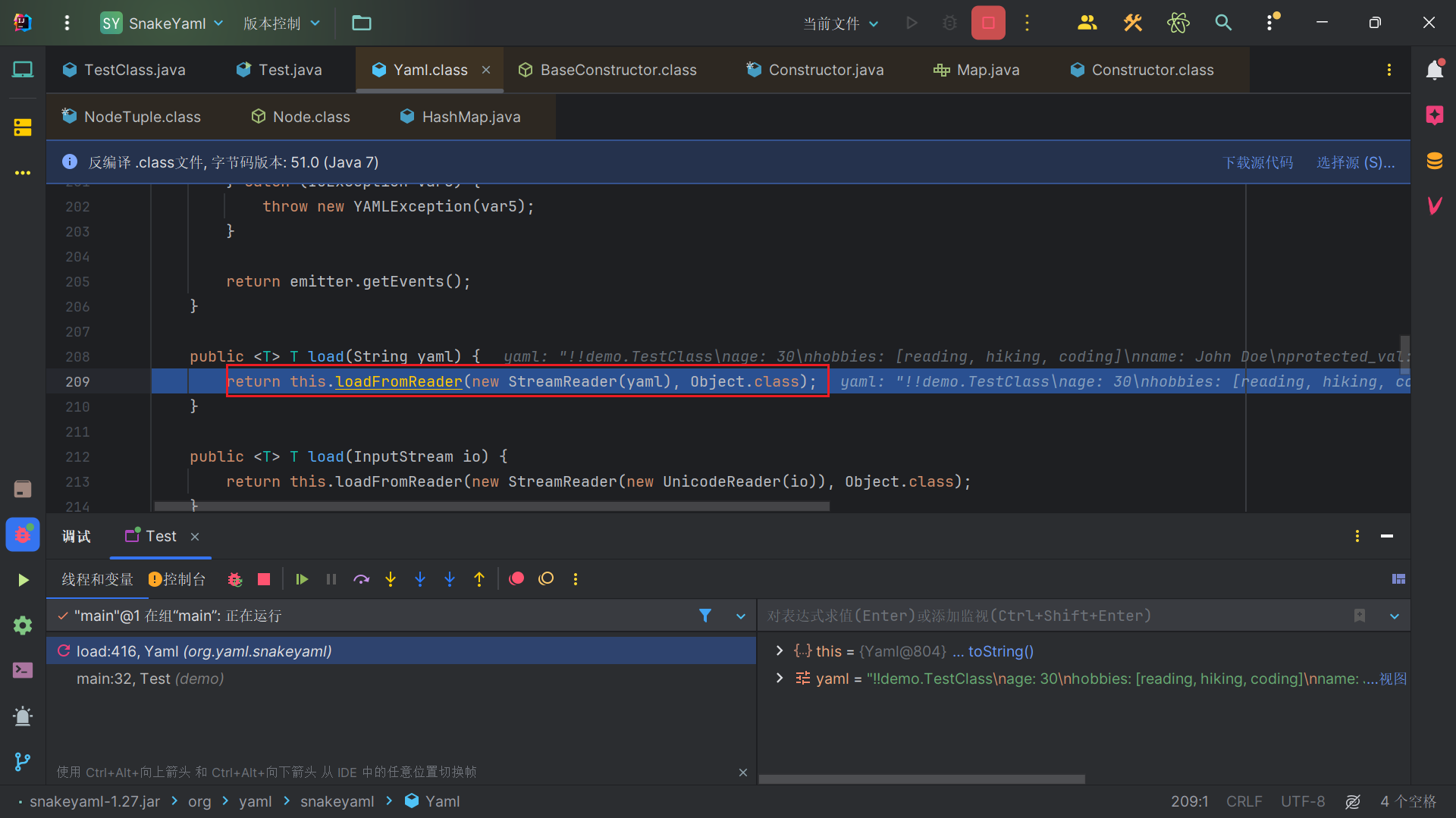
Task: Open the terminal tool window
Action: point(23,670)
